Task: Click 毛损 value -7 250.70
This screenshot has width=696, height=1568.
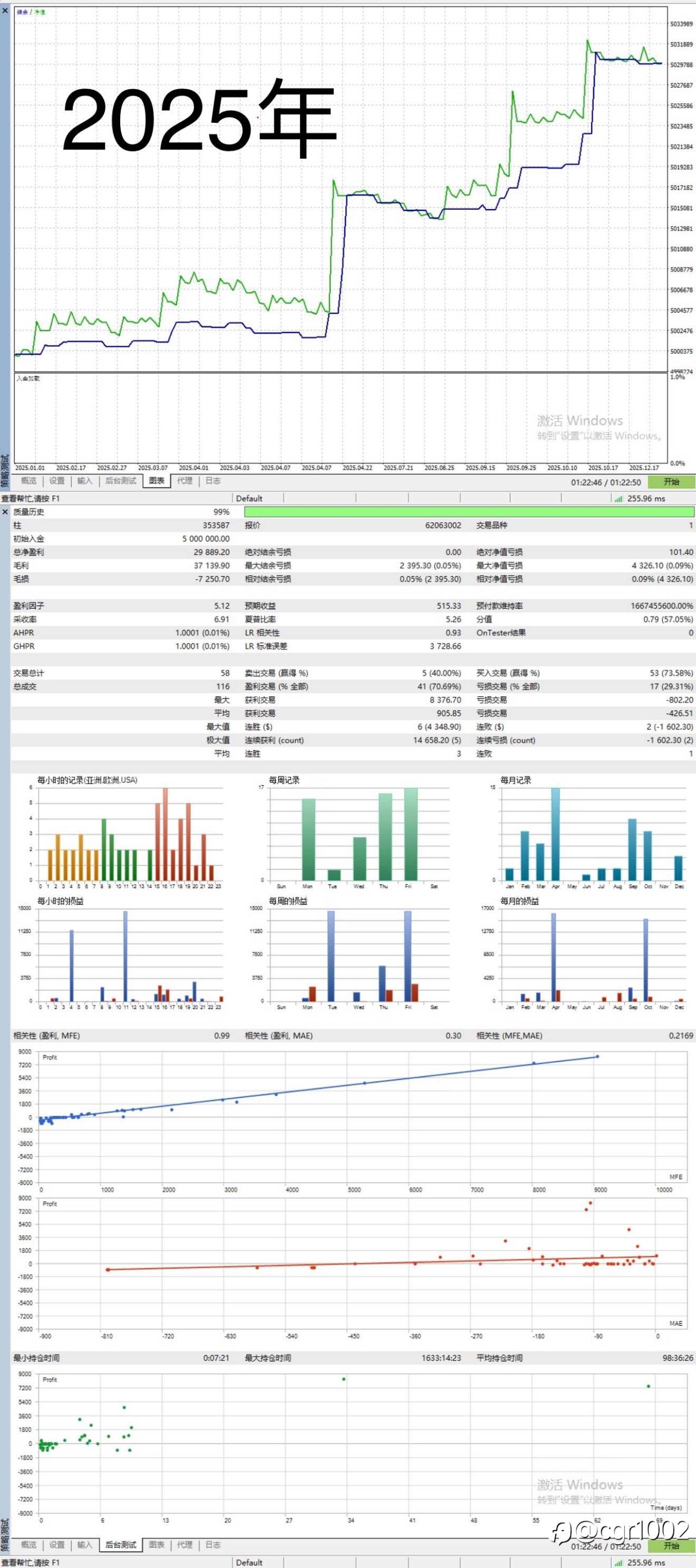Action: (213, 579)
